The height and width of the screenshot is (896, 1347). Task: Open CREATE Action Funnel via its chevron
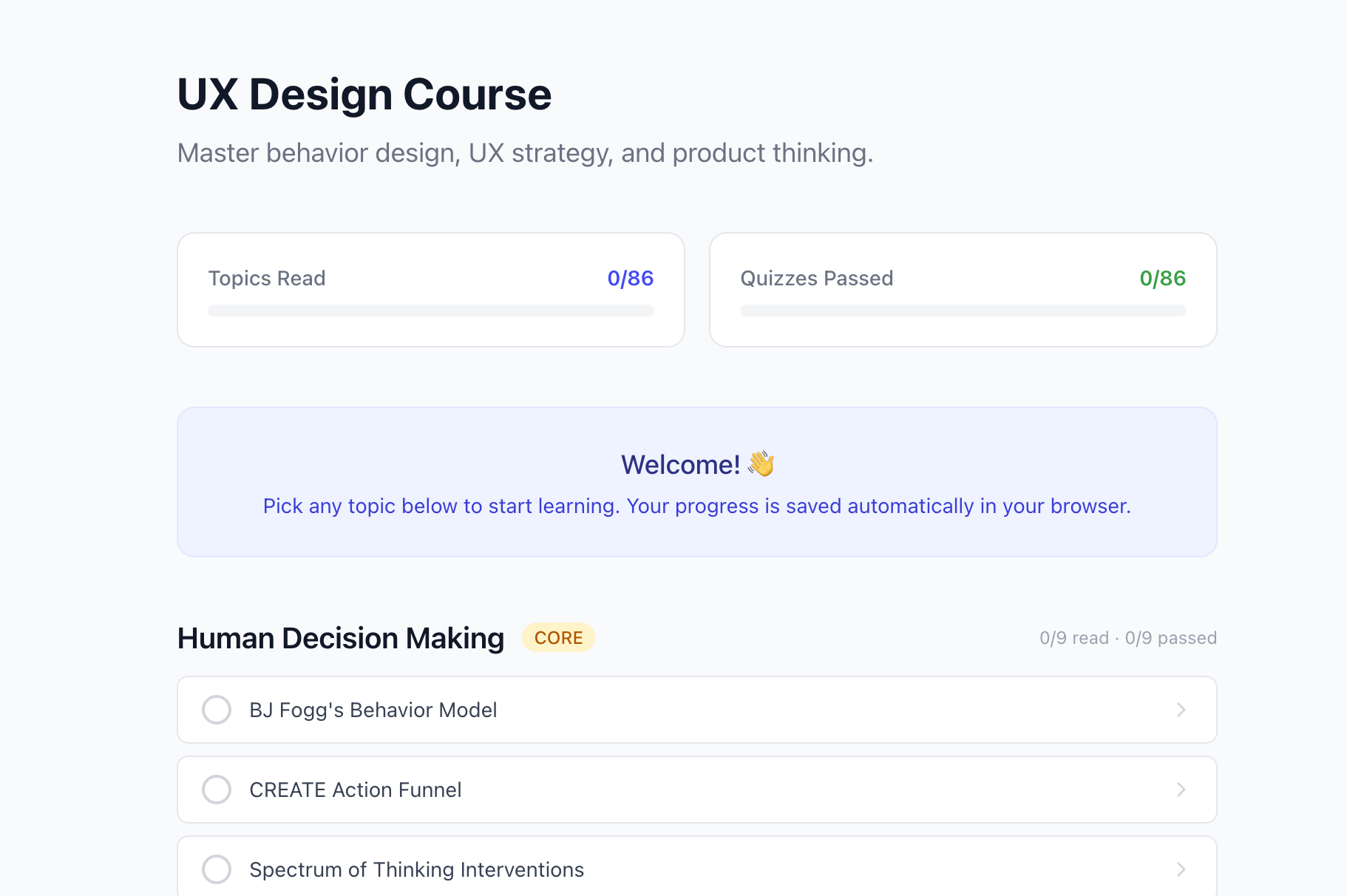click(1181, 790)
